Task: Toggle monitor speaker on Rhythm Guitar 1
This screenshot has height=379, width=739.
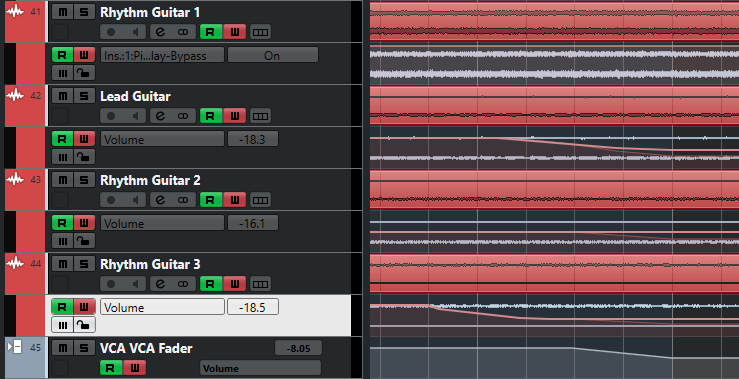Action: 135,32
